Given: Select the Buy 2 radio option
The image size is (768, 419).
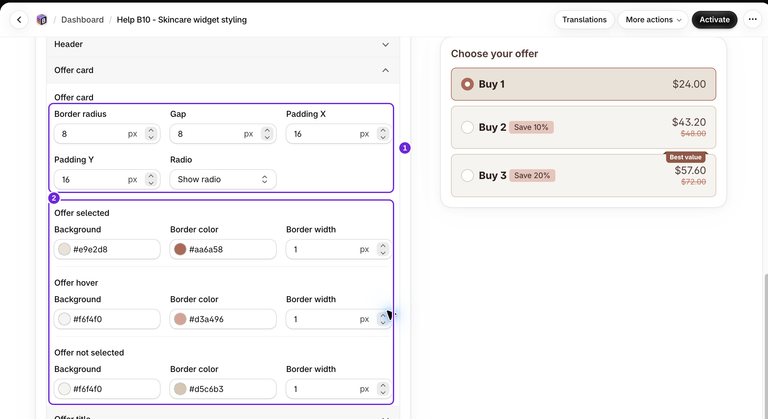Looking at the screenshot, I should point(467,127).
